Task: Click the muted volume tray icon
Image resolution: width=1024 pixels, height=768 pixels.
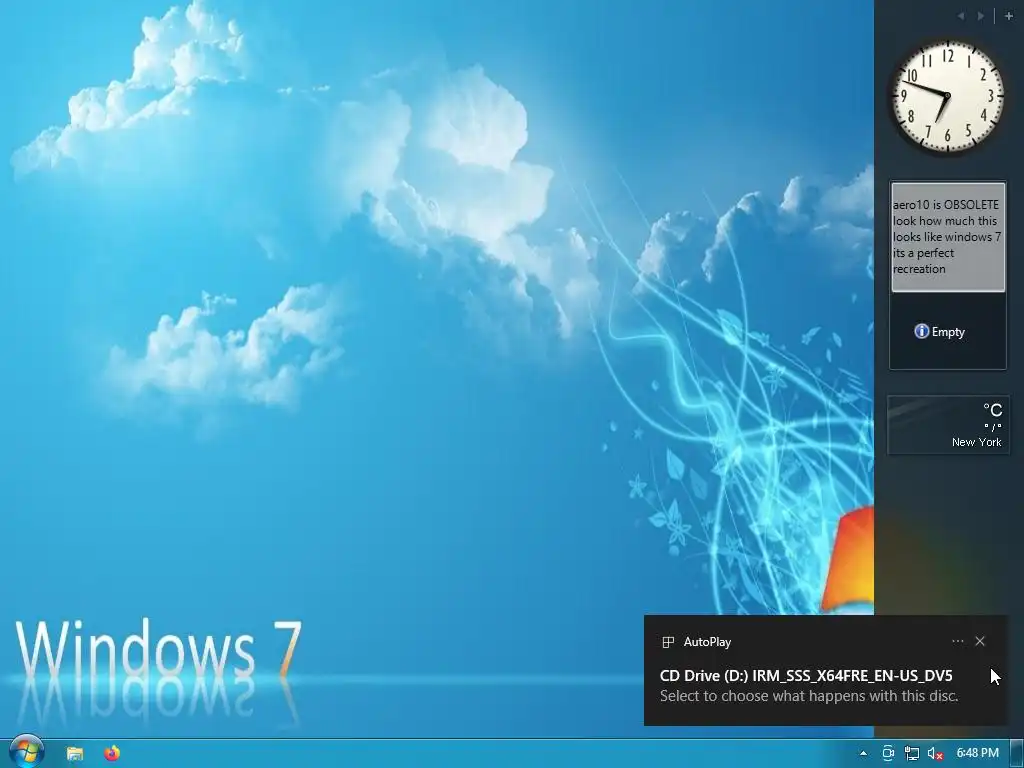Action: coord(935,753)
